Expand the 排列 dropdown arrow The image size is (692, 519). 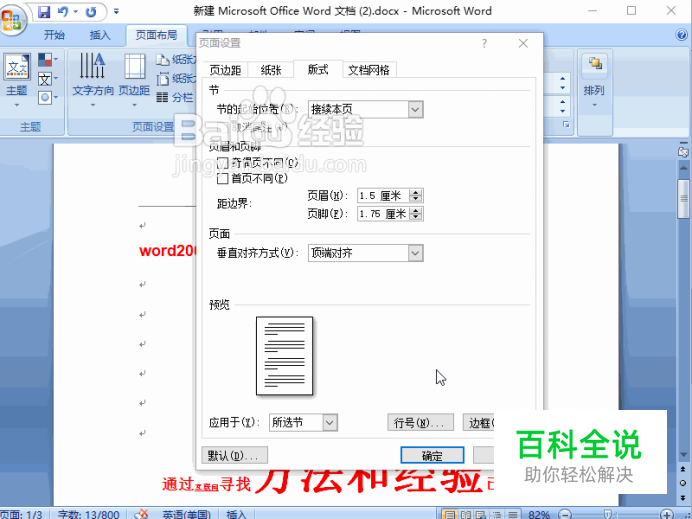[x=594, y=105]
